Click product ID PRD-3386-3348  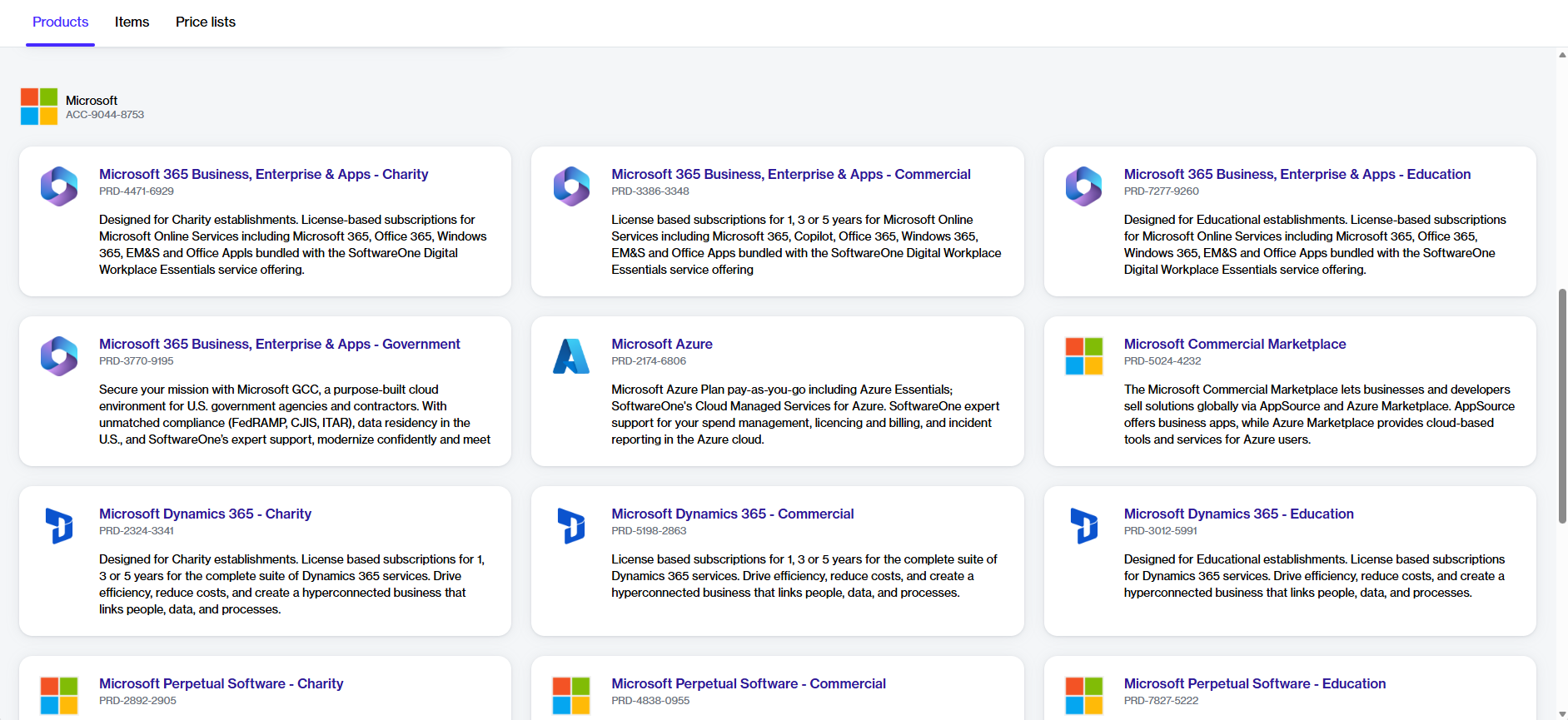tap(650, 191)
